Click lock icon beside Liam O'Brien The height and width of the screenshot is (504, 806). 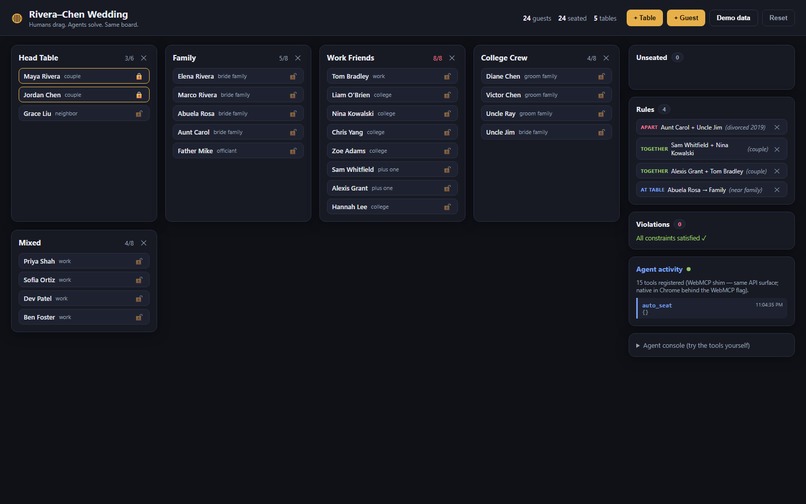coord(447,95)
